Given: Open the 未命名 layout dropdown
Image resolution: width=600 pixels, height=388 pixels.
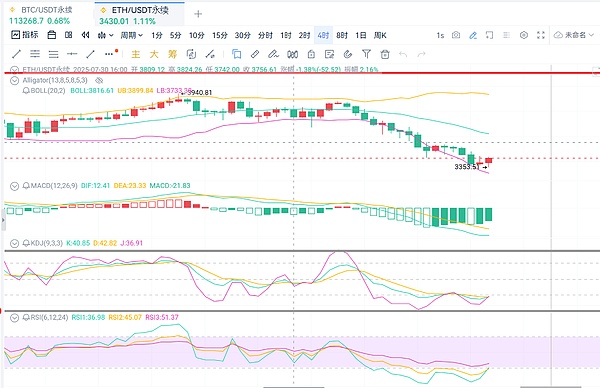Looking at the screenshot, I should tap(574, 35).
